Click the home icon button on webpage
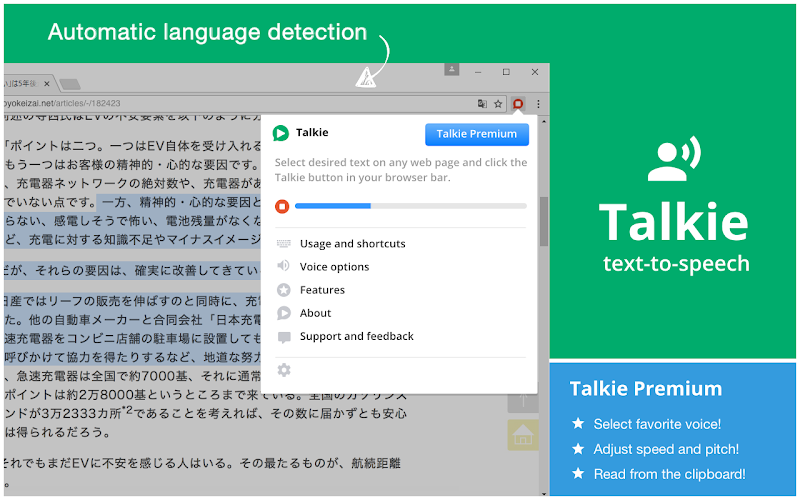 523,435
